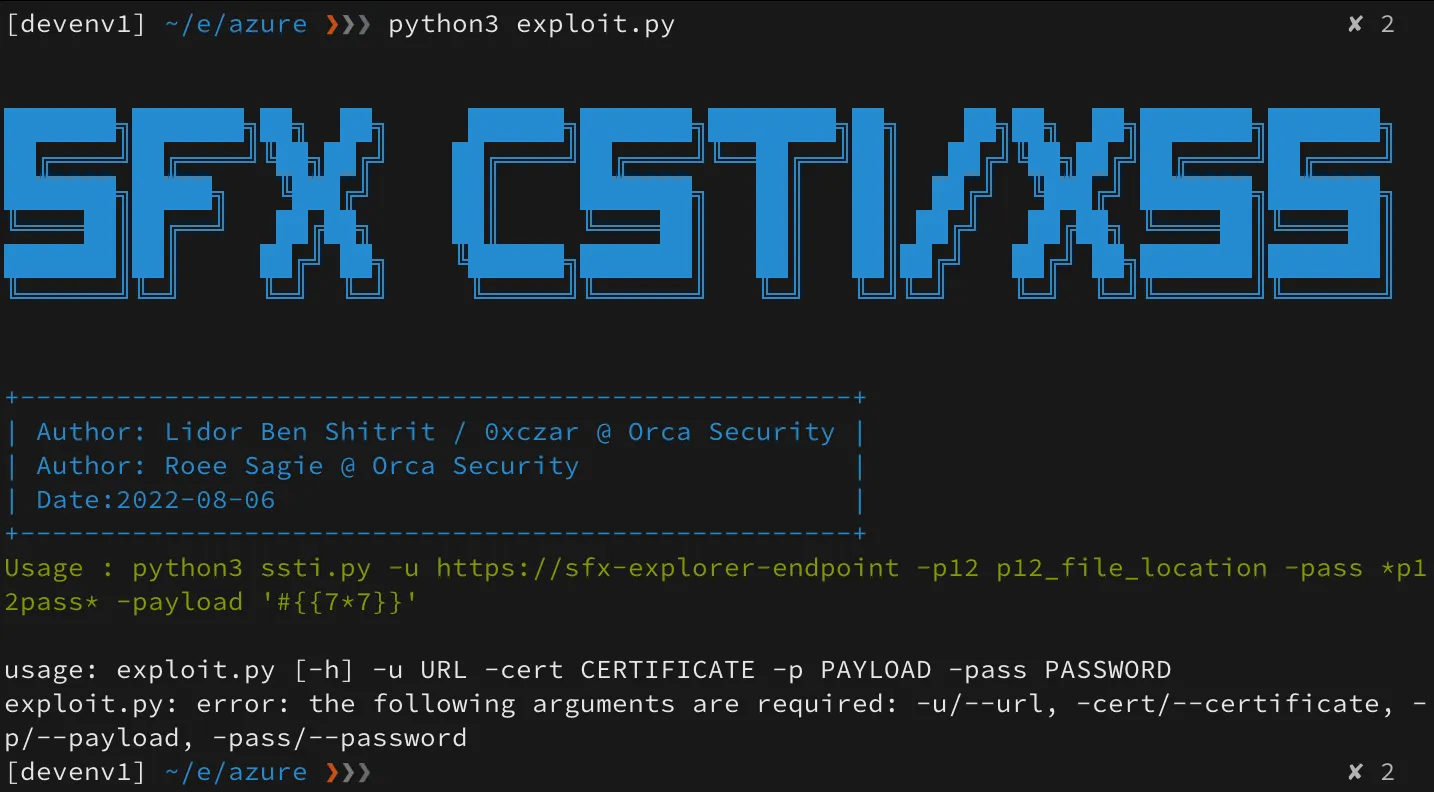Click the prompt arrows on the bottom prompt line
This screenshot has width=1434, height=792.
(348, 772)
